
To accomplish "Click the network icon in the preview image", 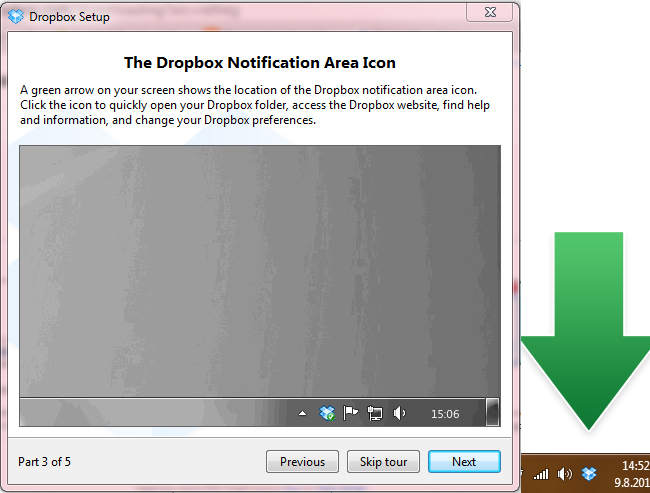I will [375, 413].
